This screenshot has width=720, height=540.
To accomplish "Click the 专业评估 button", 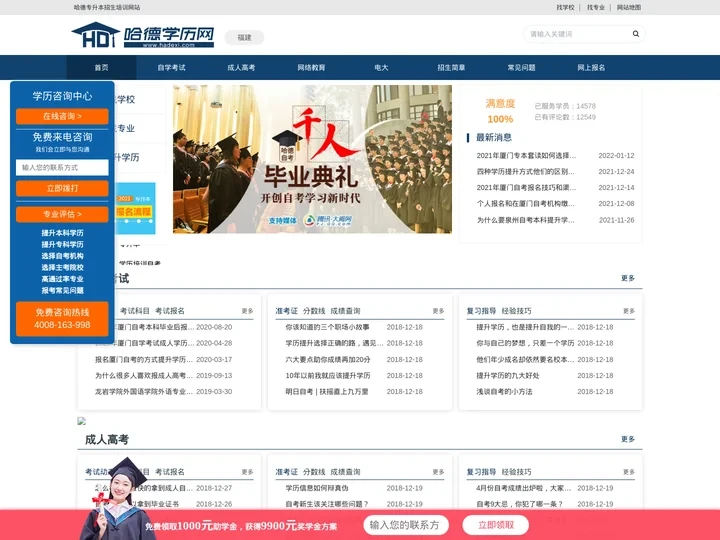I will pyautogui.click(x=62, y=214).
